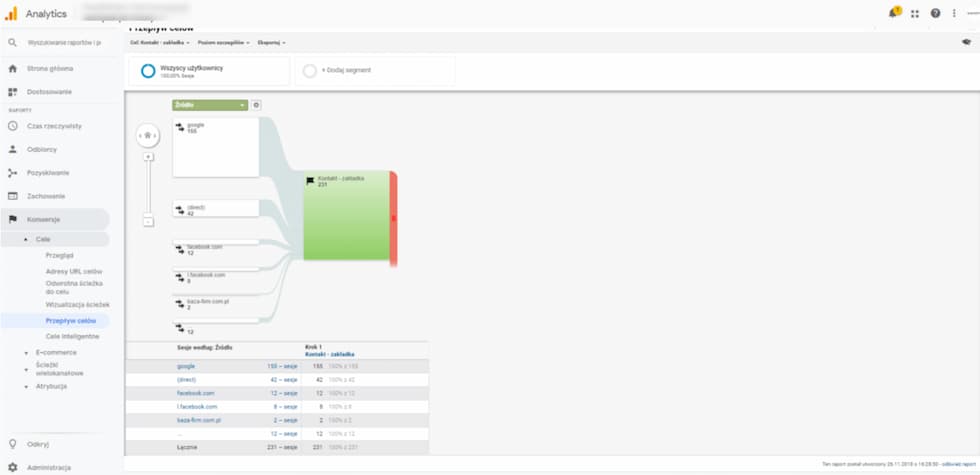Viewport: 980px width, 475px height.
Task: Open the green Źródło dimension dropdown
Action: 210,105
